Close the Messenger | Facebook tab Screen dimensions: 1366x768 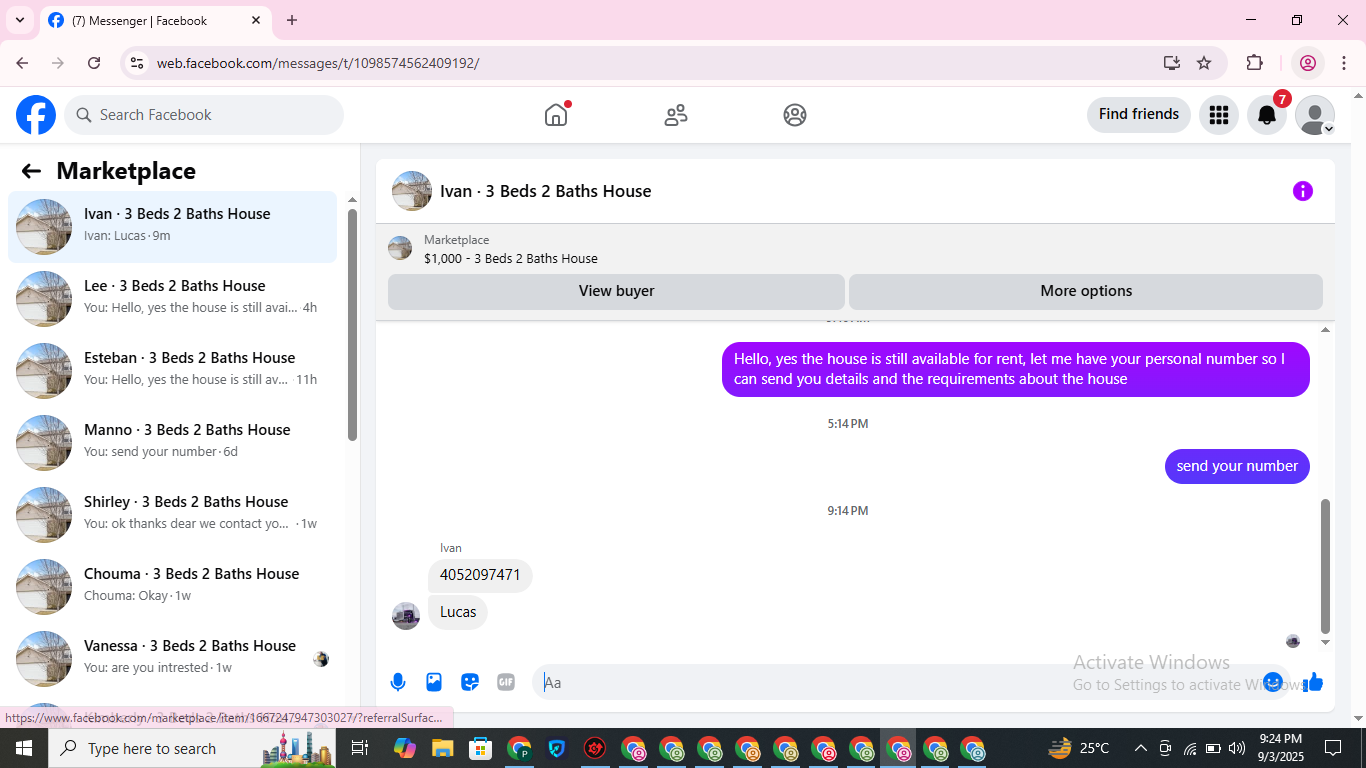click(256, 20)
